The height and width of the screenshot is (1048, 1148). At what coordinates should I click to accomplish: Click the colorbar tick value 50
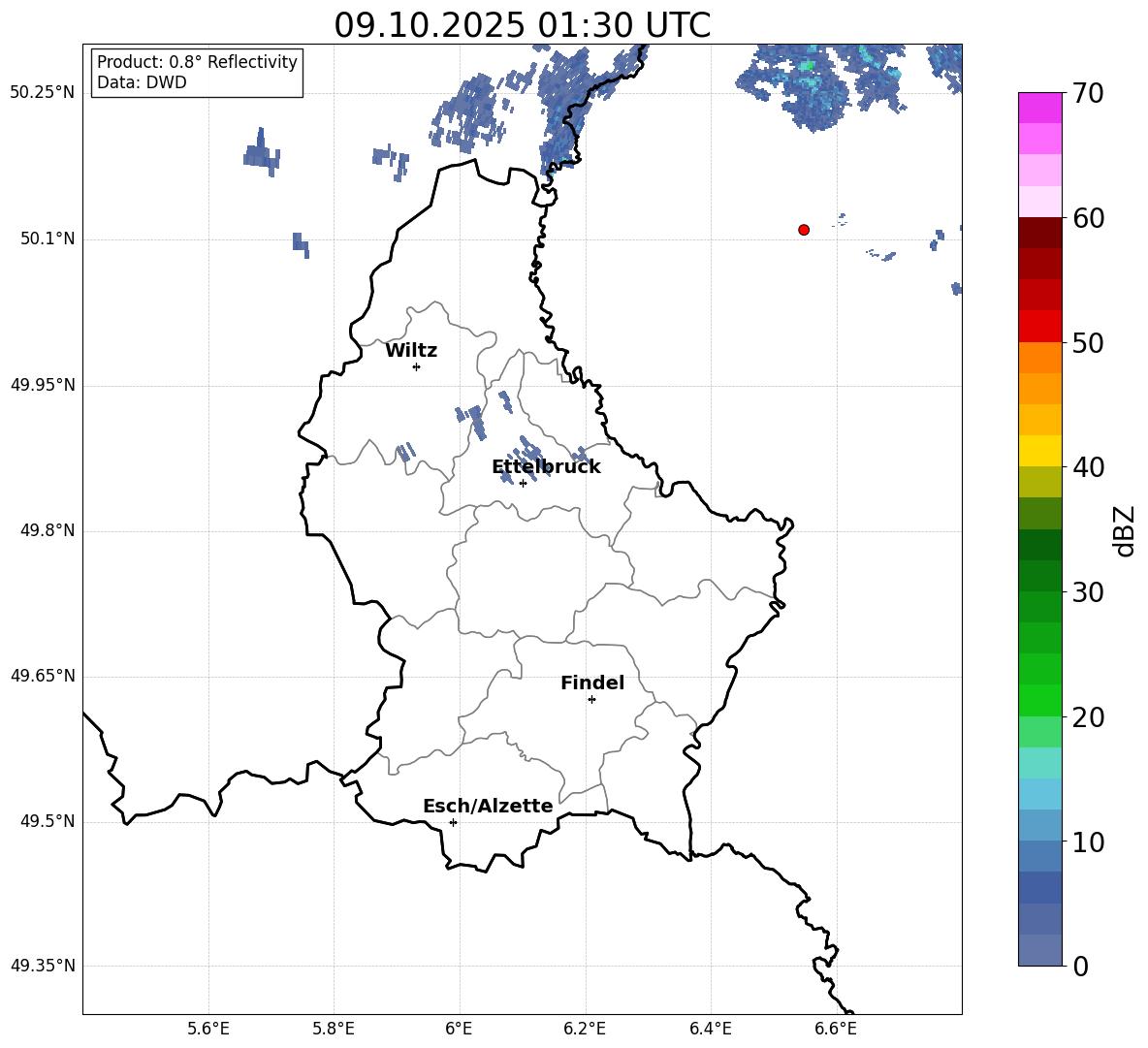tap(1088, 342)
